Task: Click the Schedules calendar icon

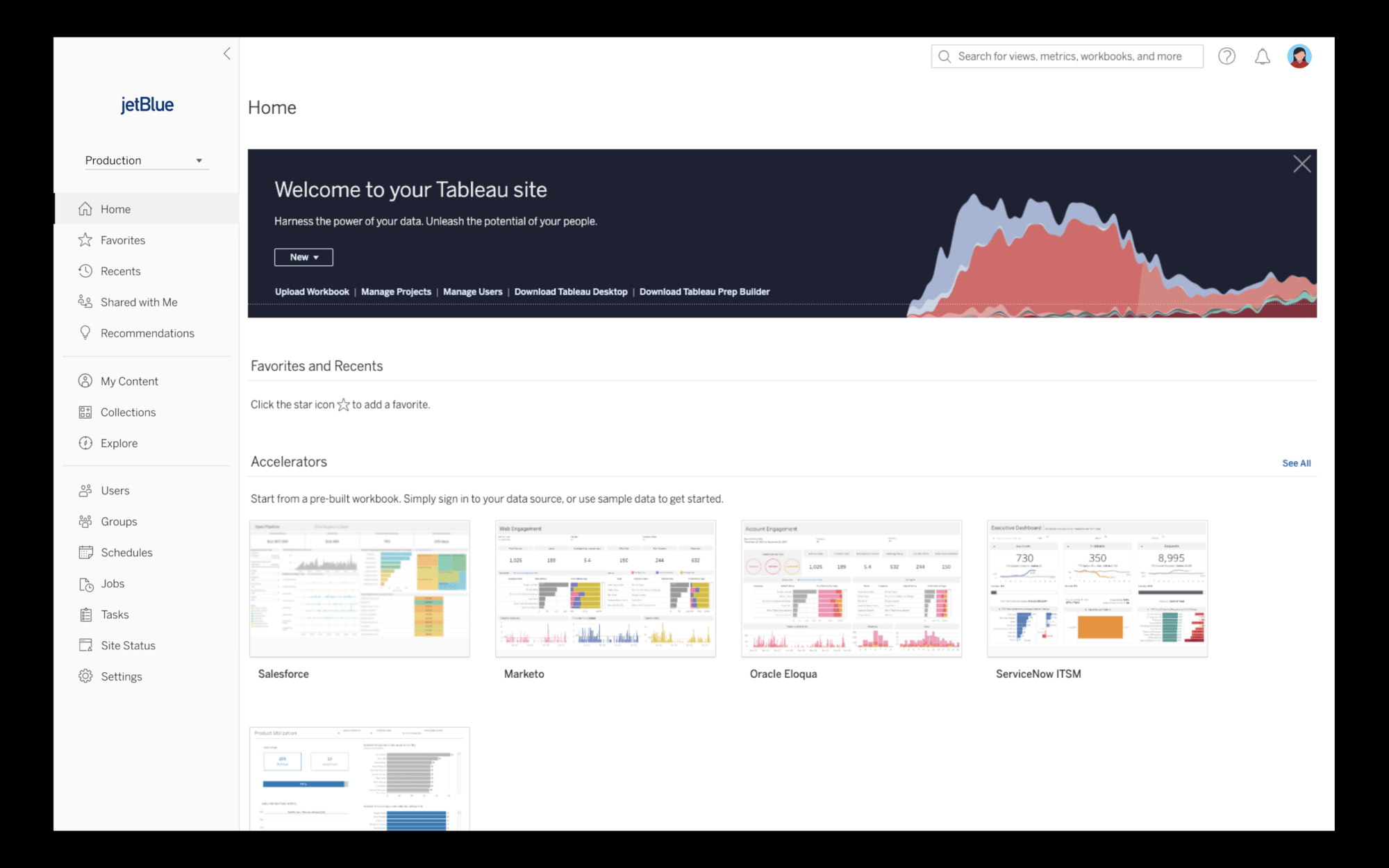Action: [x=86, y=551]
